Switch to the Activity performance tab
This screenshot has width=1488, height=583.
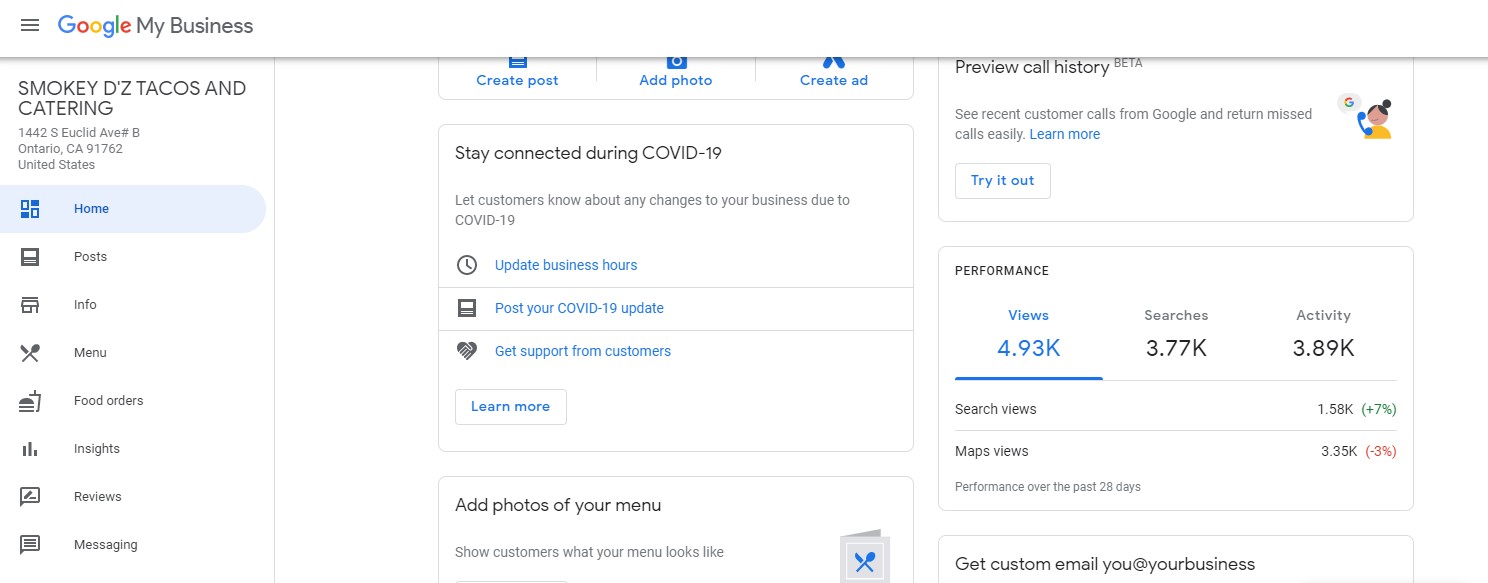[x=1323, y=335]
